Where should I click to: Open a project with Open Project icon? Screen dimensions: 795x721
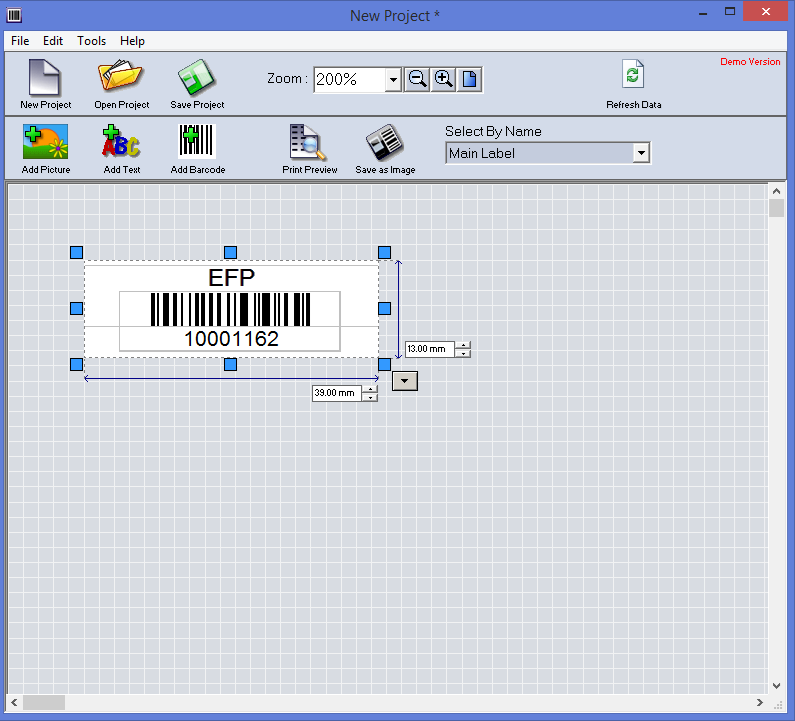(x=121, y=79)
